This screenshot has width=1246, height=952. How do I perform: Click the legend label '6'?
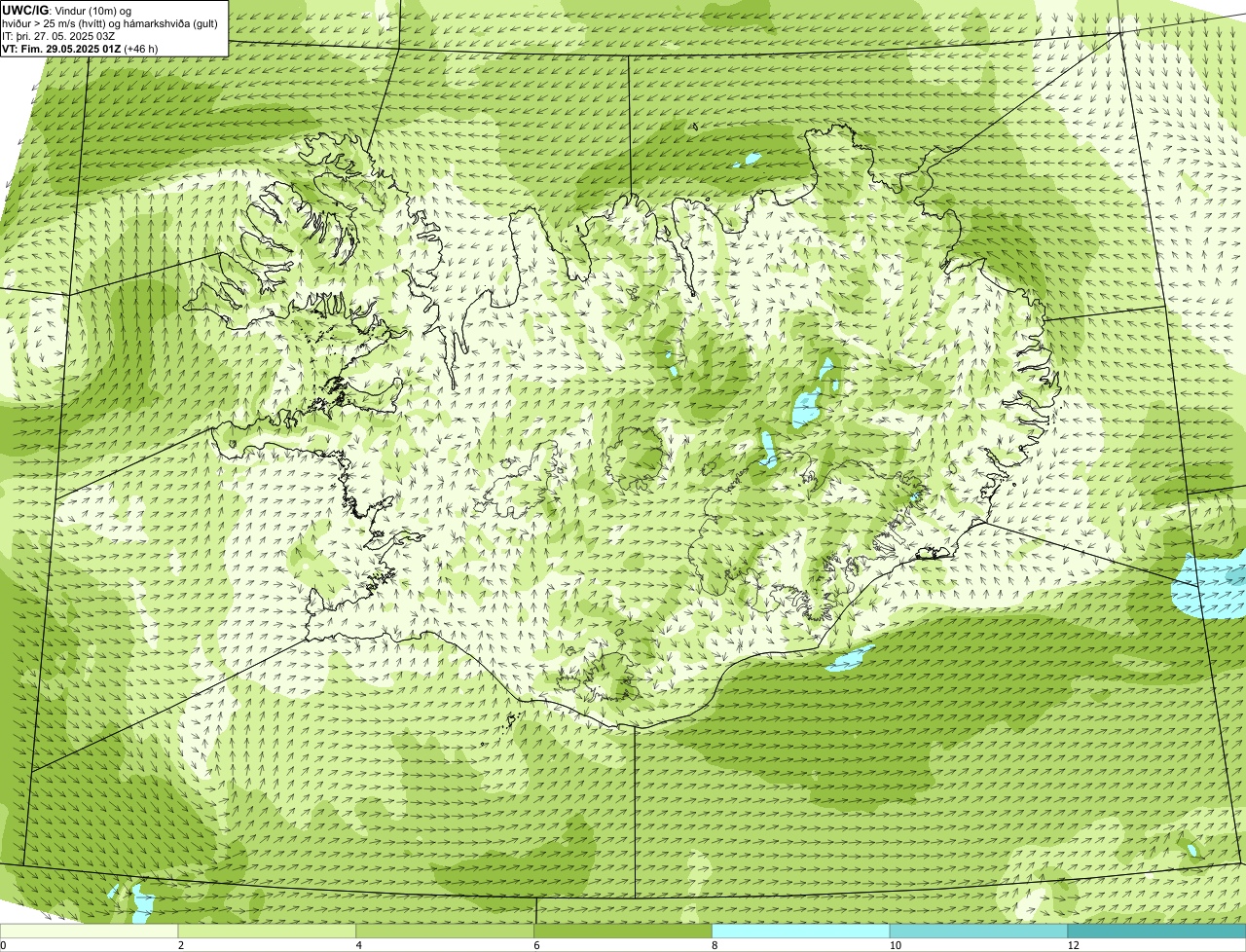tap(537, 945)
